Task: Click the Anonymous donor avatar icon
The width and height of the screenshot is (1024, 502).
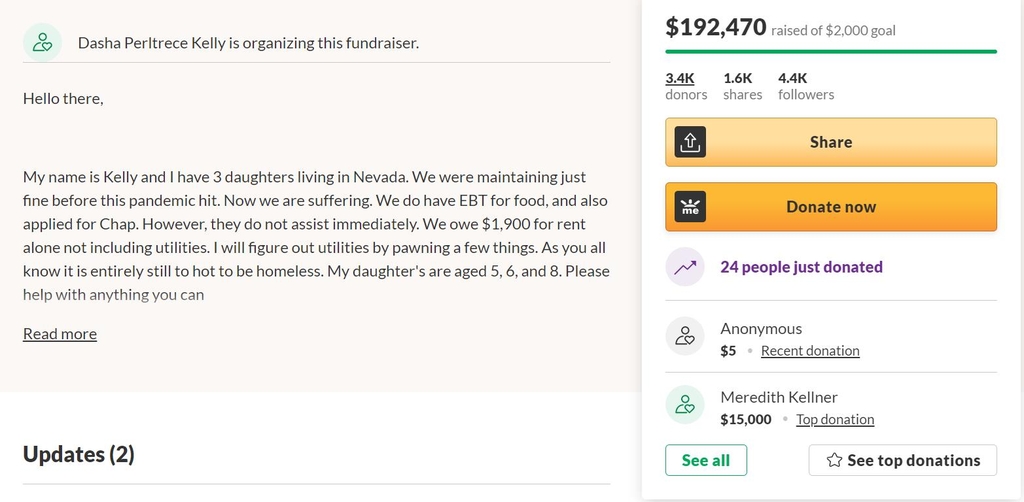Action: click(x=685, y=336)
